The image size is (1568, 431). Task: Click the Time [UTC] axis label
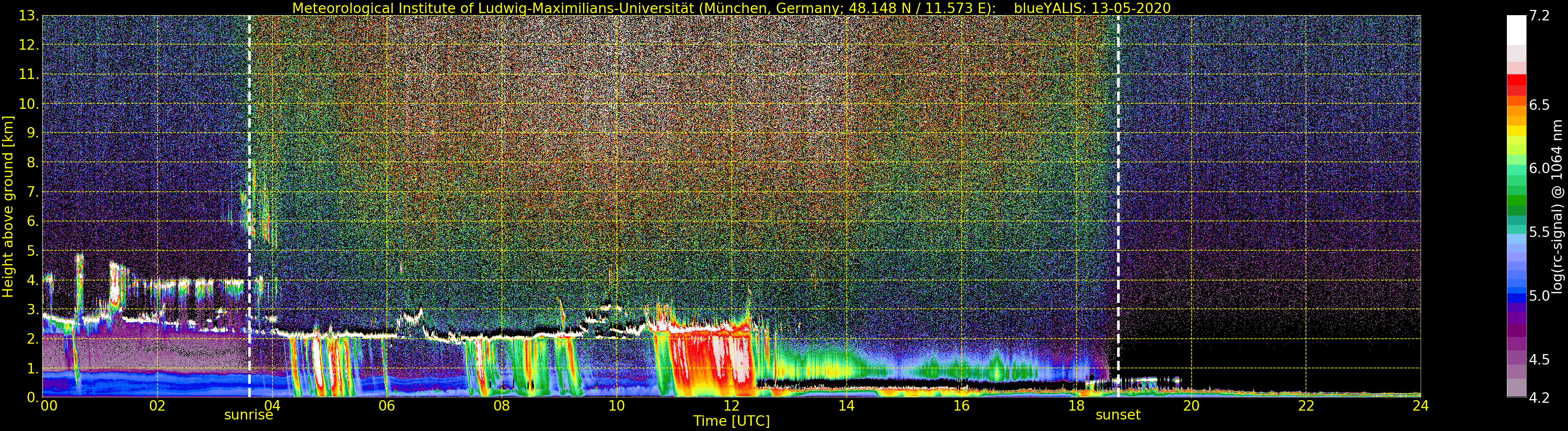[731, 421]
